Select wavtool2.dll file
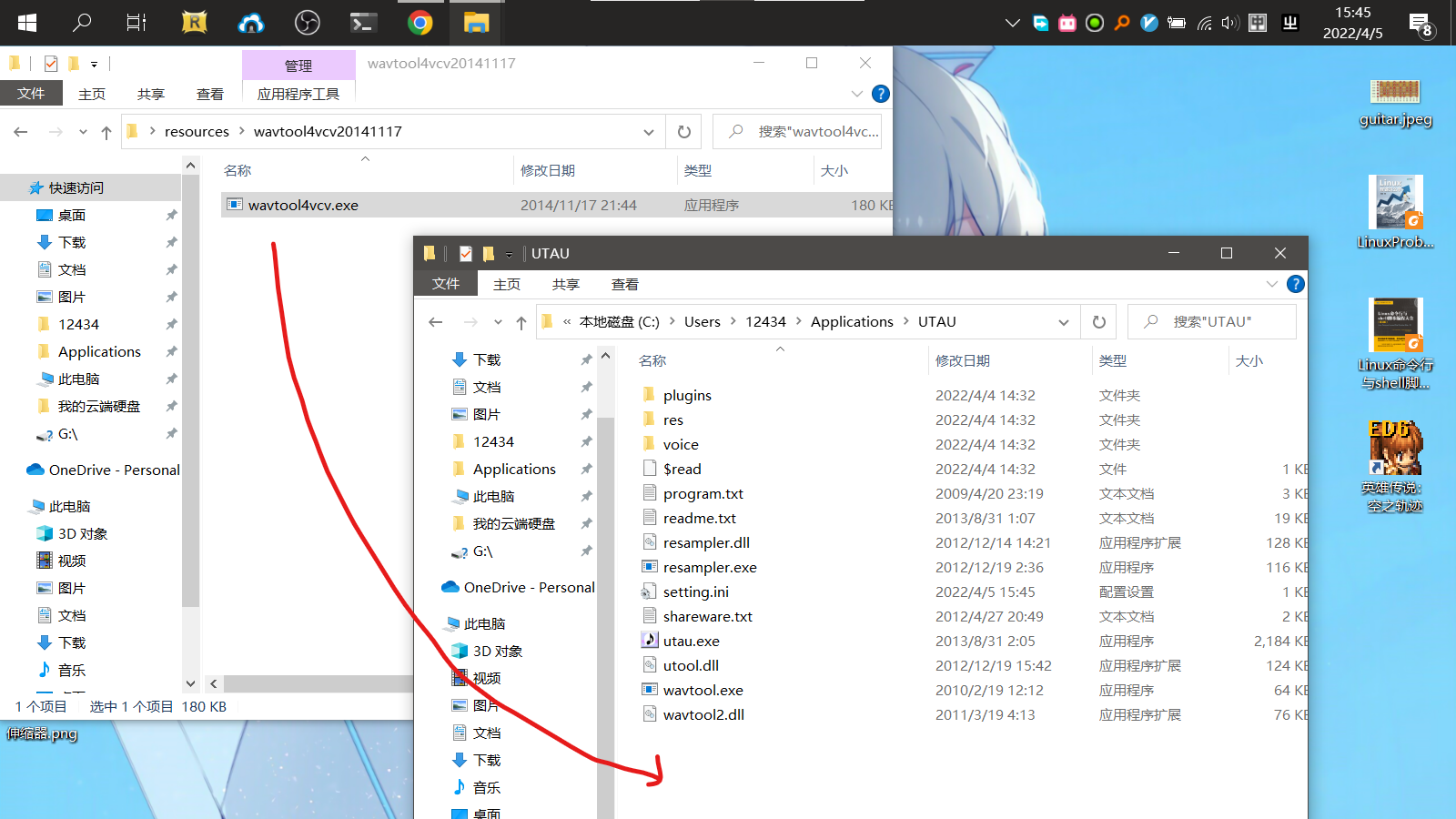This screenshot has height=819, width=1456. click(x=703, y=714)
